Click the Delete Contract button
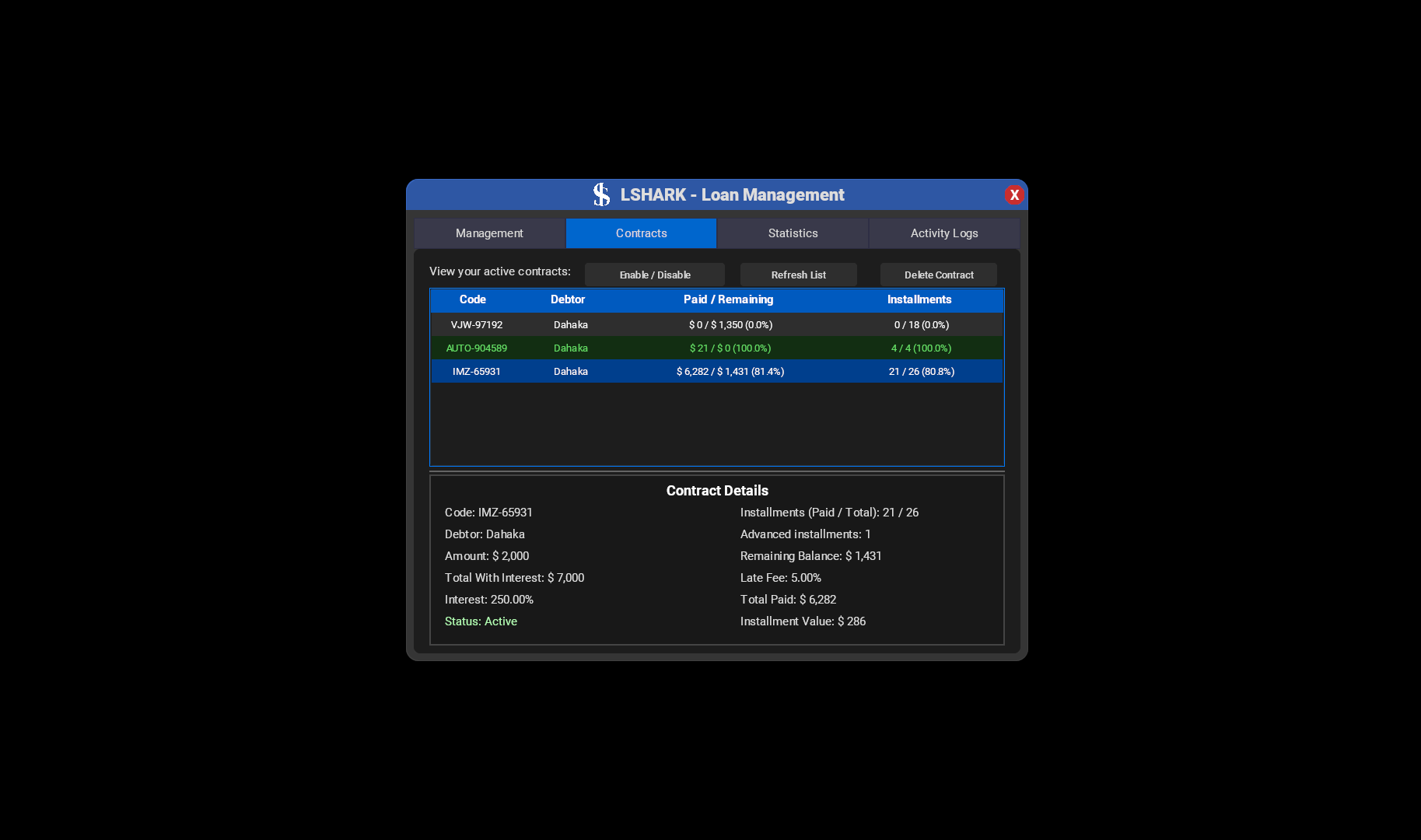Screen dimensions: 1421x840 939,275
